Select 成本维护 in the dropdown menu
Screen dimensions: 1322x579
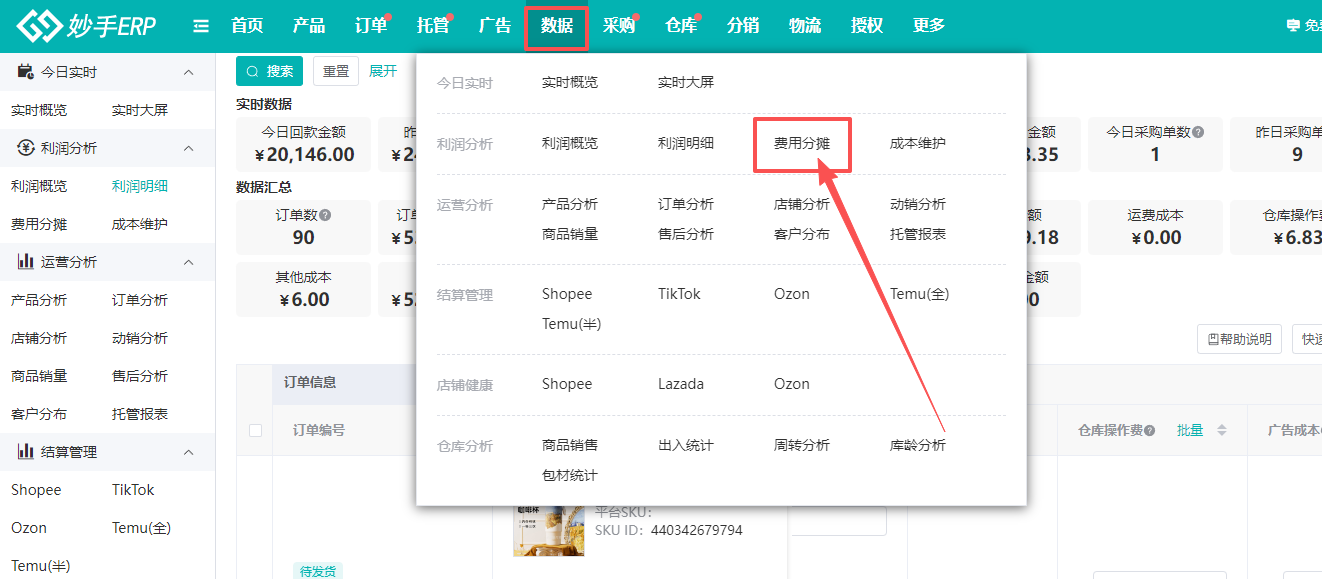pyautogui.click(x=918, y=143)
